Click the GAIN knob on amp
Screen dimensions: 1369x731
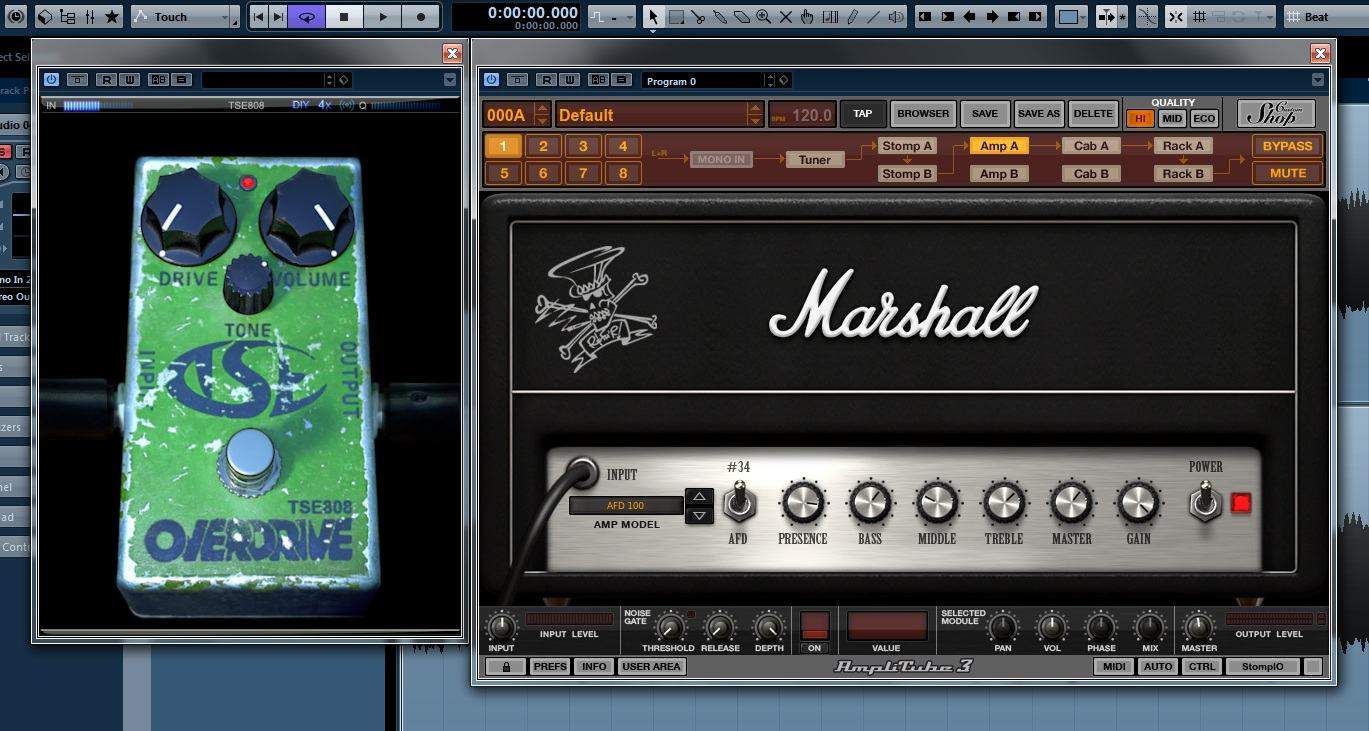[x=1138, y=503]
